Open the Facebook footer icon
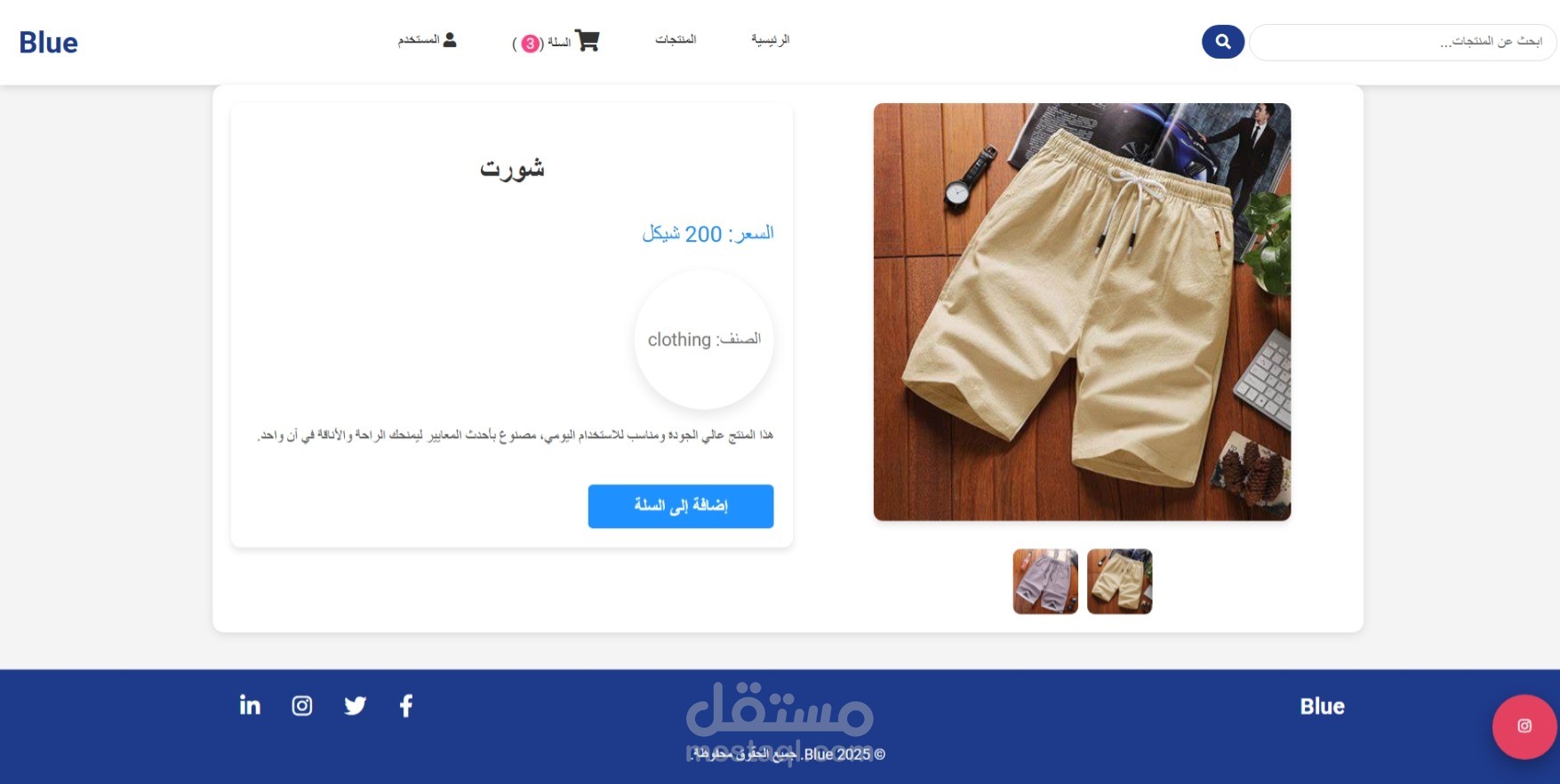This screenshot has height=784, width=1560. click(406, 706)
